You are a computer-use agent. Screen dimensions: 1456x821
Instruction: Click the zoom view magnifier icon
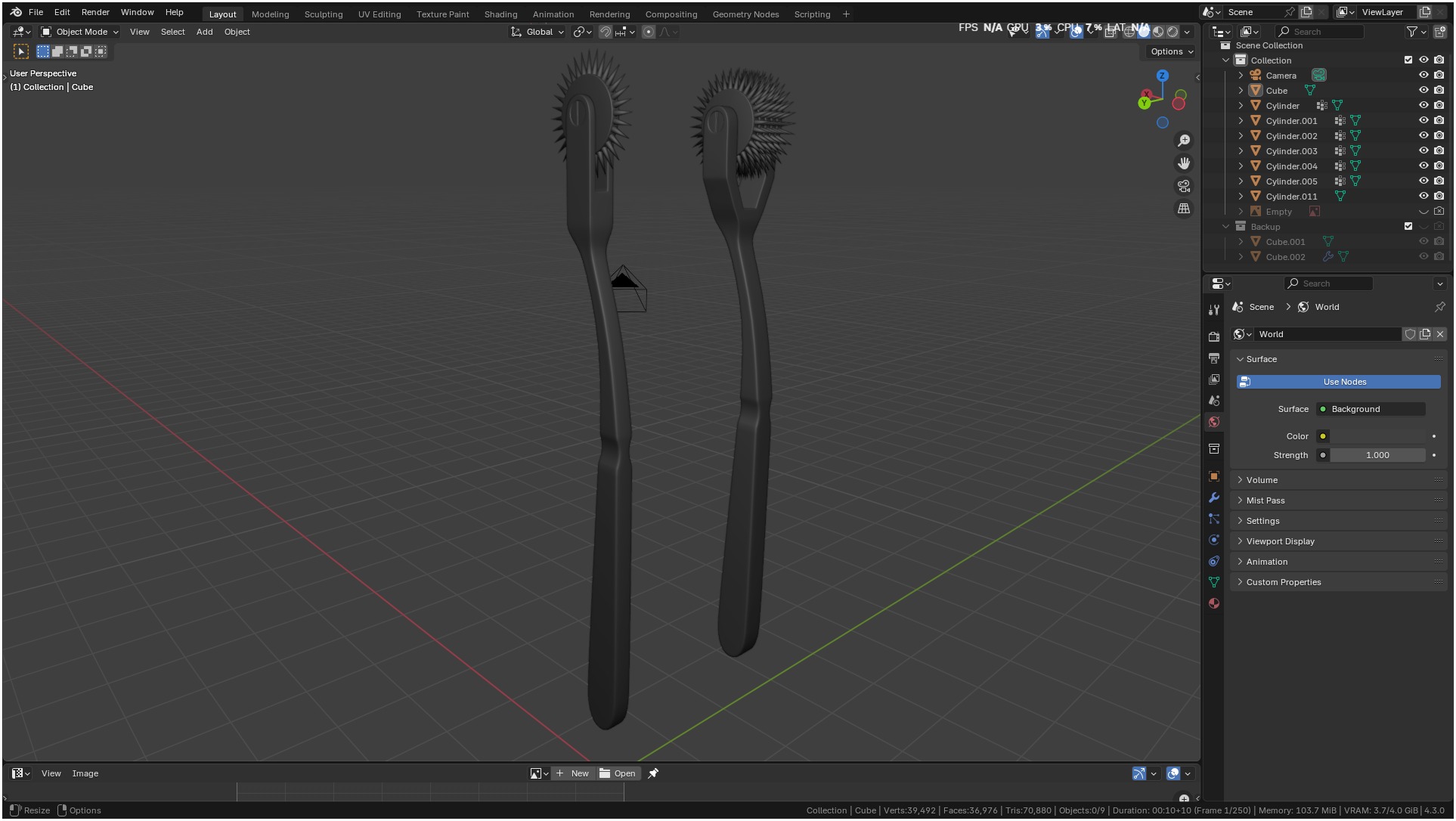coord(1184,141)
